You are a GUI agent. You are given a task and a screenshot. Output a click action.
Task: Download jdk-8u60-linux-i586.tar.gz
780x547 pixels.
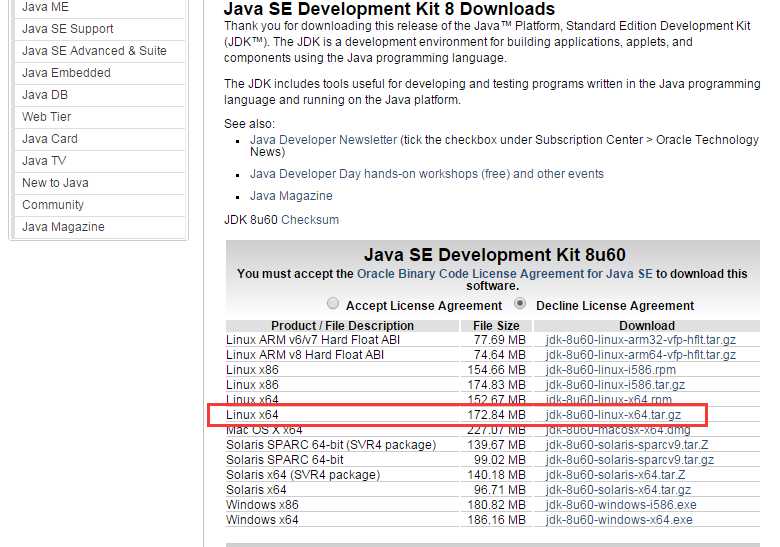(x=615, y=384)
